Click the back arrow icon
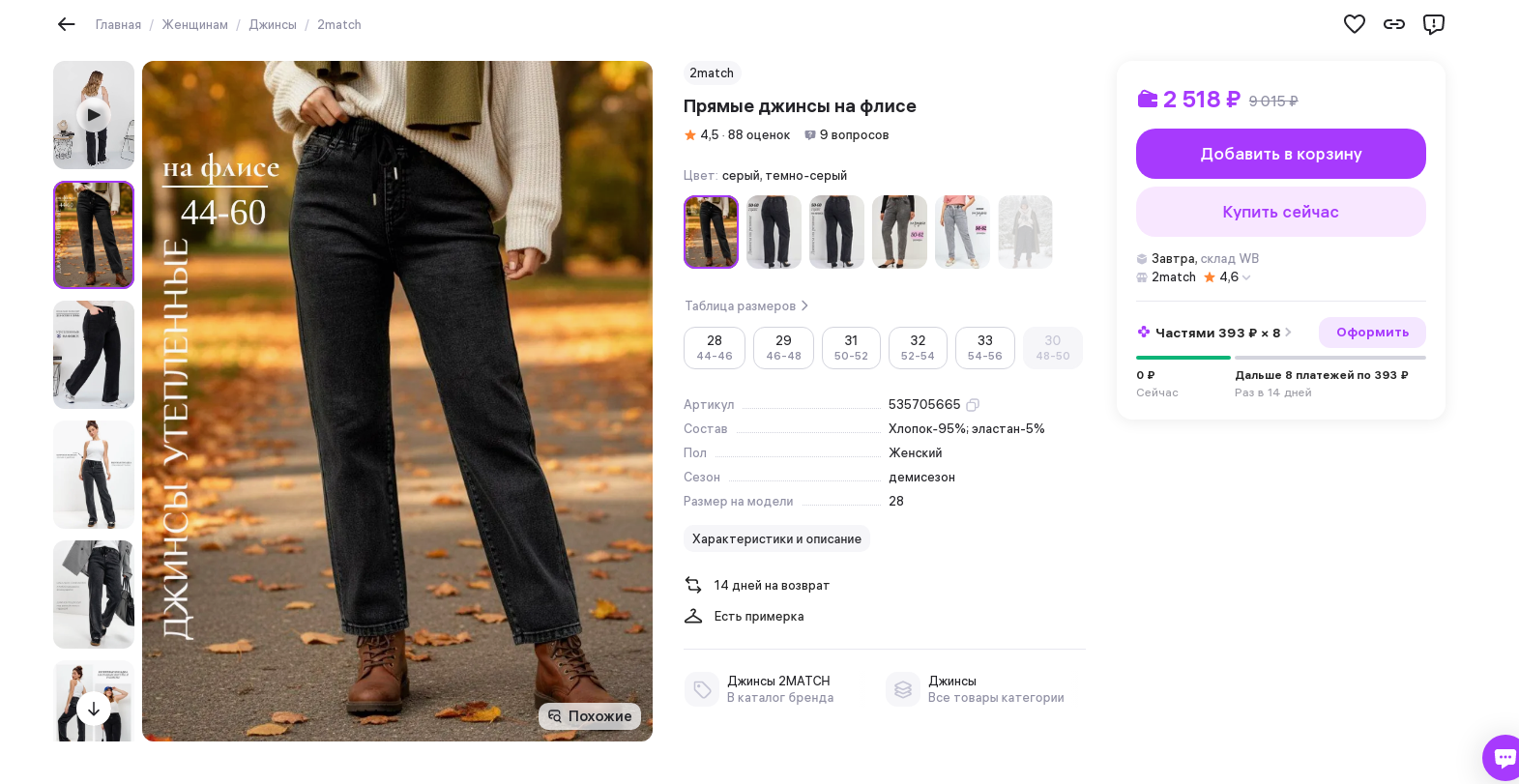This screenshot has height=784, width=1519. click(x=66, y=24)
